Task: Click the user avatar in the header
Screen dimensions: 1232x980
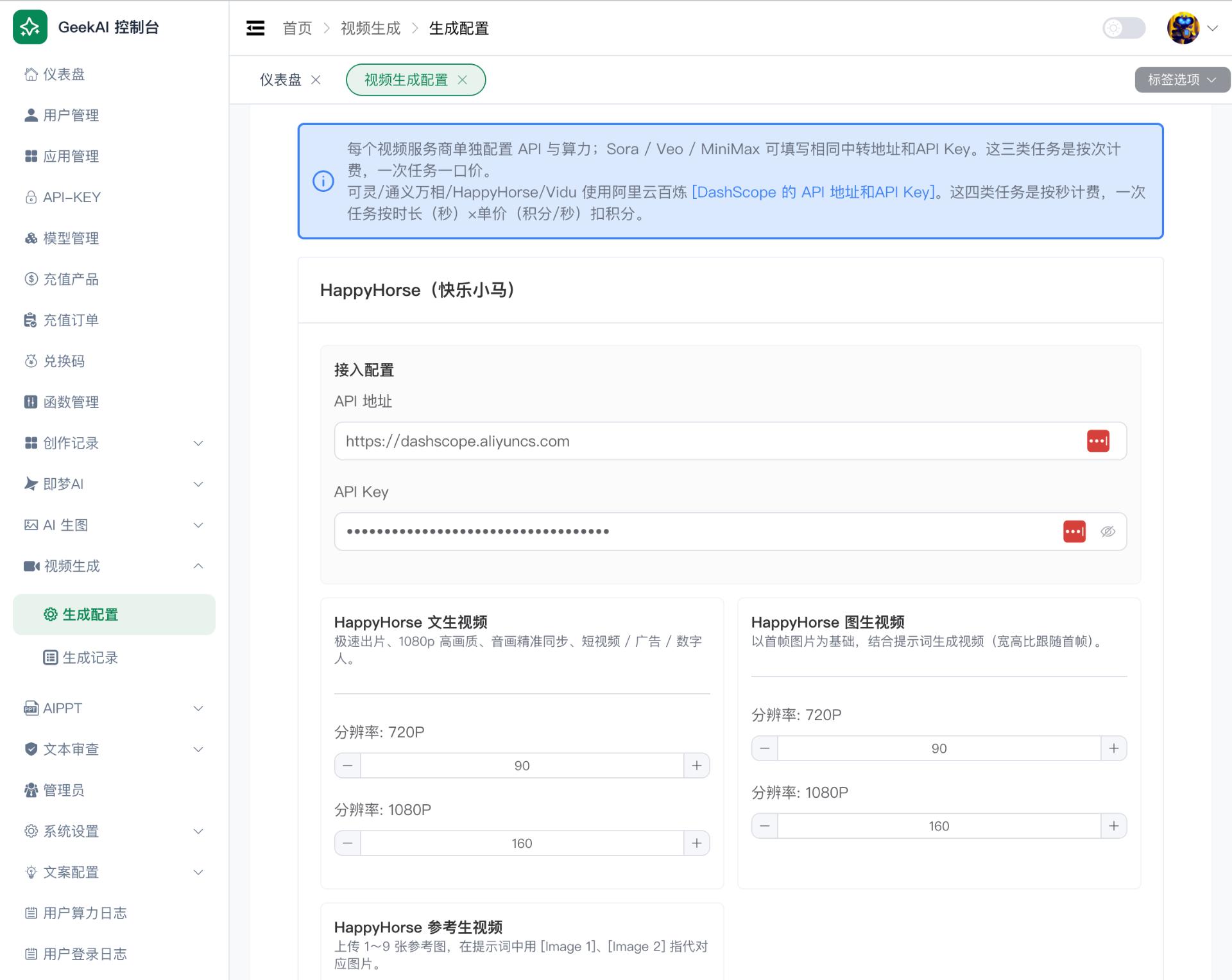Action: [x=1183, y=28]
